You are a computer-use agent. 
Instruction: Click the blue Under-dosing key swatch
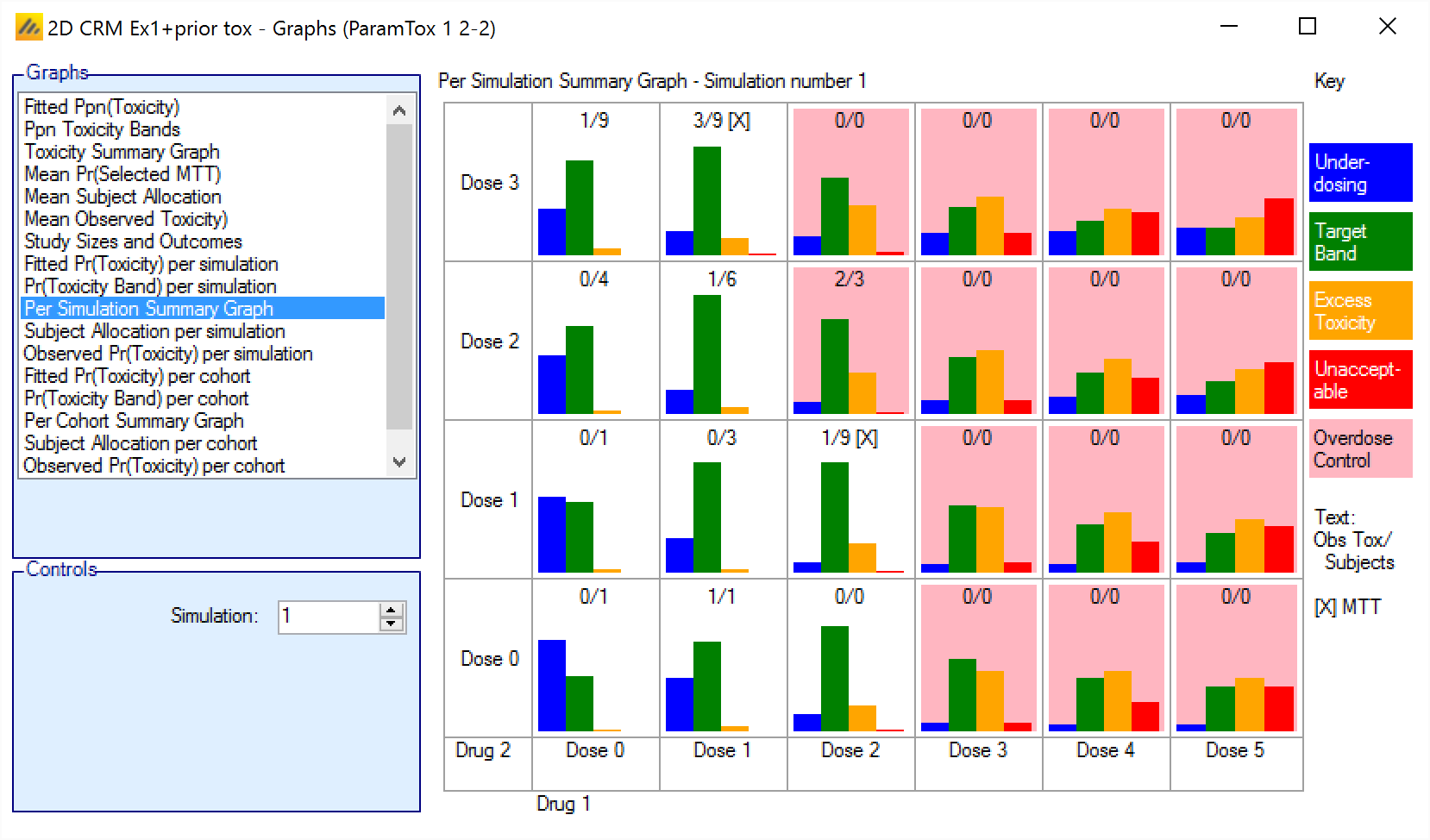click(x=1360, y=172)
